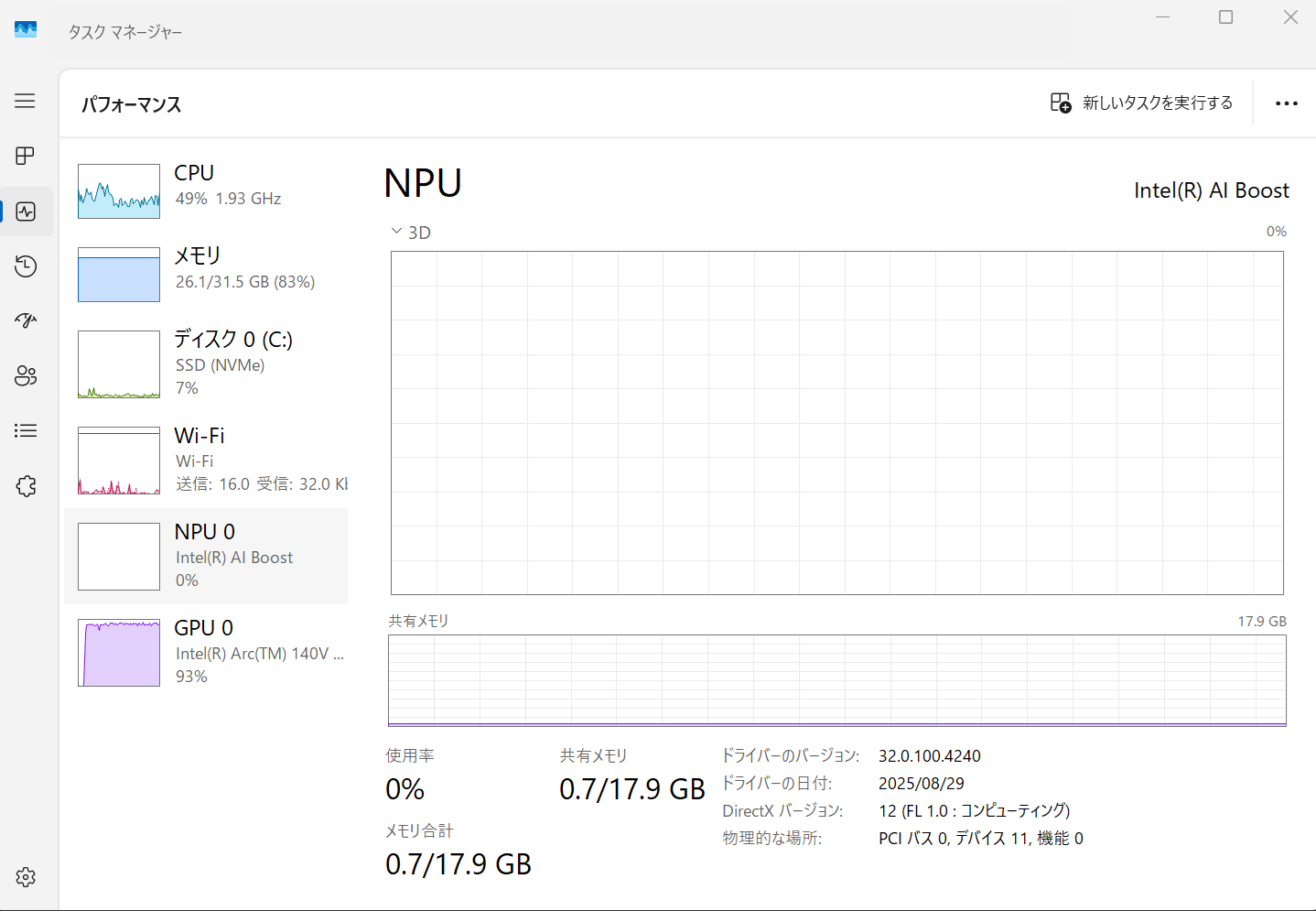Click the タスク マネージャー window title
The image size is (1316, 911).
click(125, 32)
